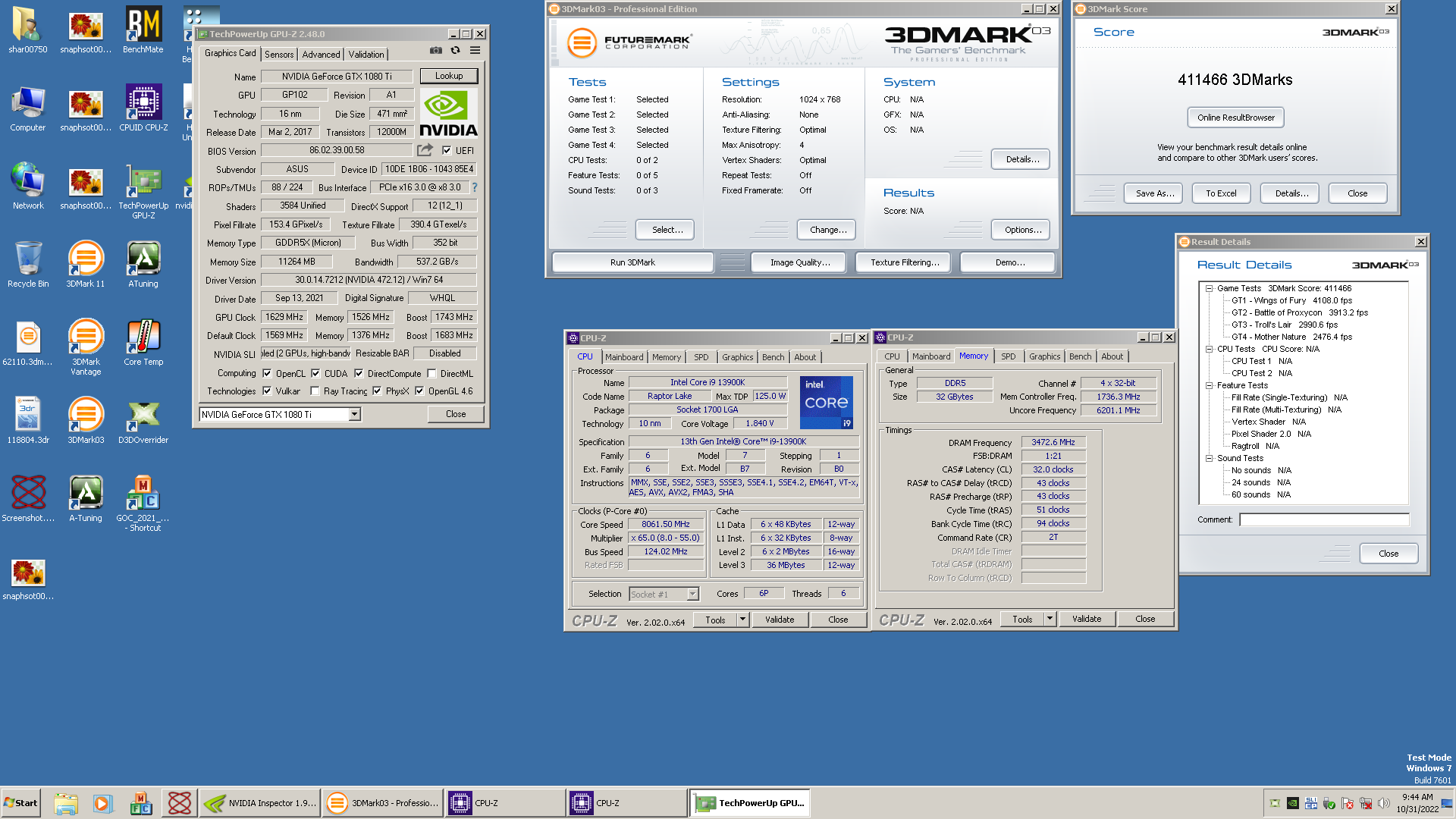Click the Save As button in 3DMark Score

pos(1155,193)
